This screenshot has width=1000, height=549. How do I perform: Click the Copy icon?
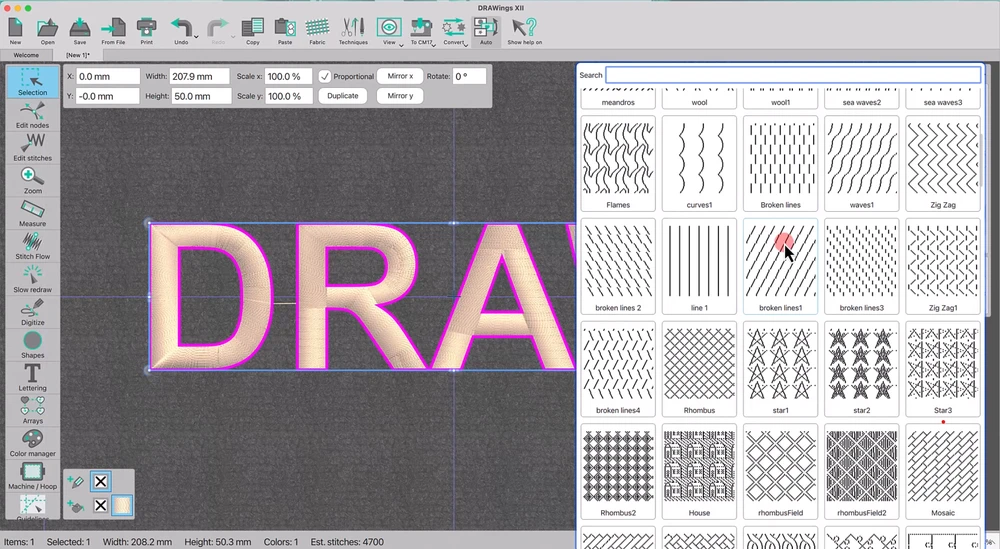253,29
